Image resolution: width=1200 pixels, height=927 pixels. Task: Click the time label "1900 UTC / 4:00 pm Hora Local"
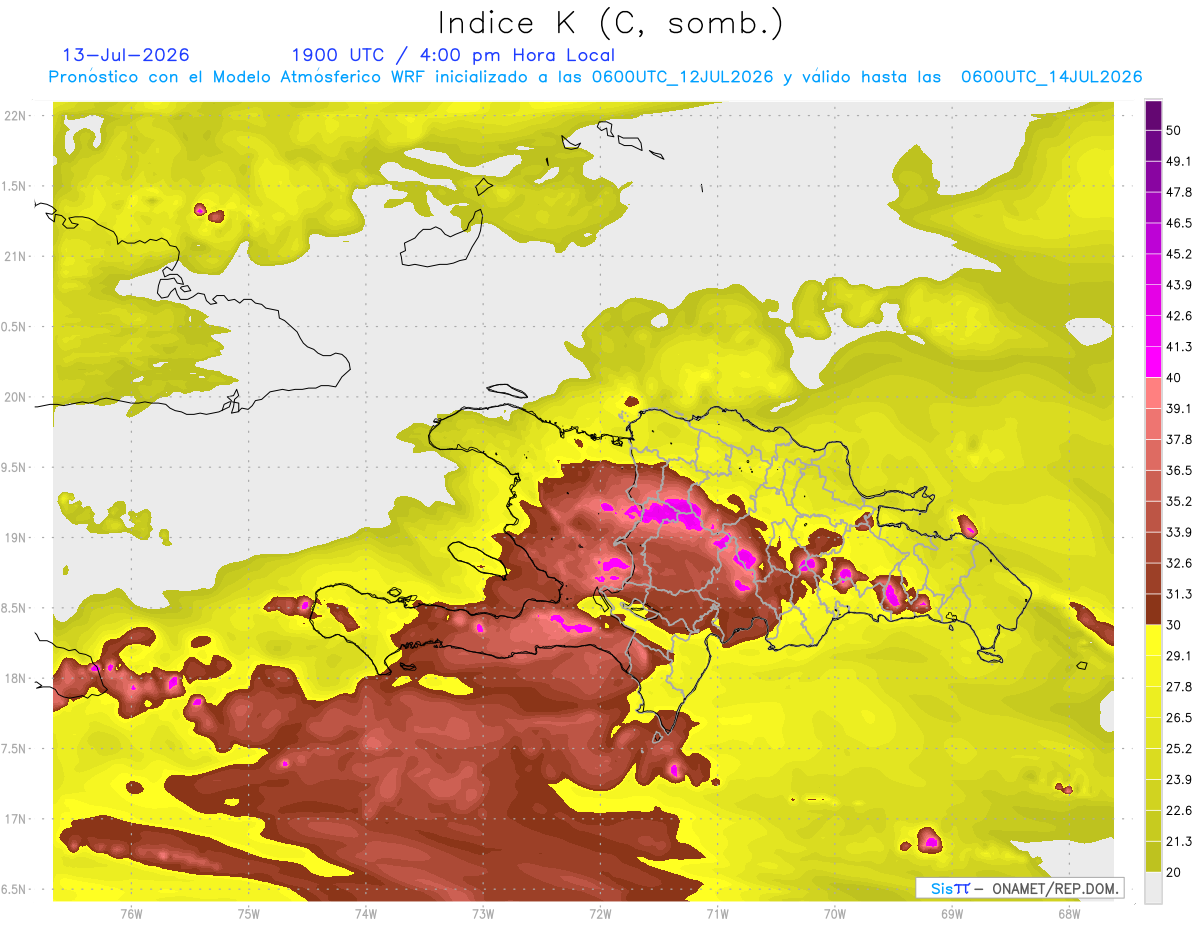click(x=453, y=55)
